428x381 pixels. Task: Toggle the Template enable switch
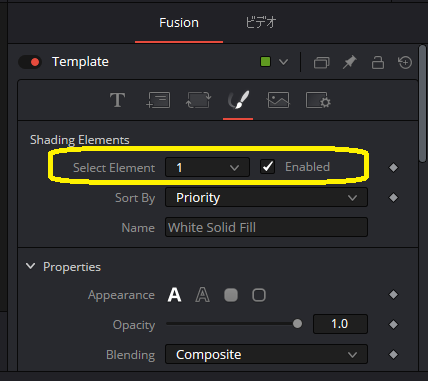point(30,62)
